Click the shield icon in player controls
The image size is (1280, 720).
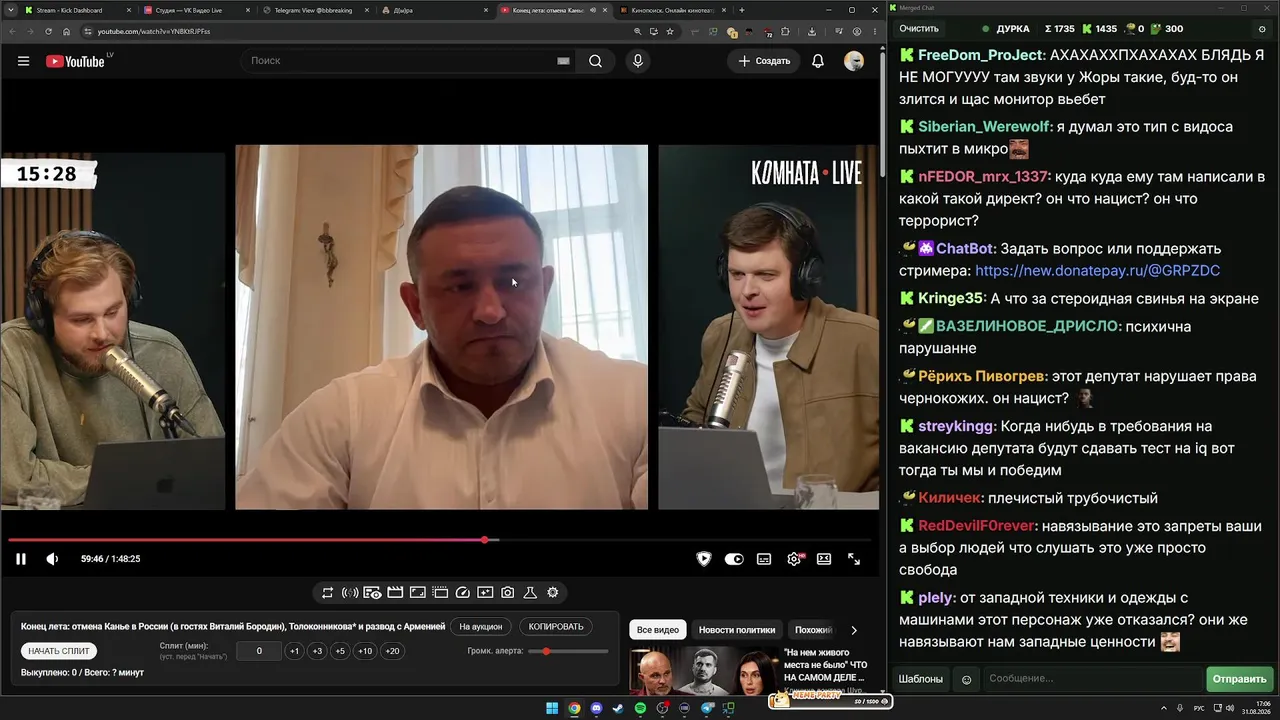704,559
